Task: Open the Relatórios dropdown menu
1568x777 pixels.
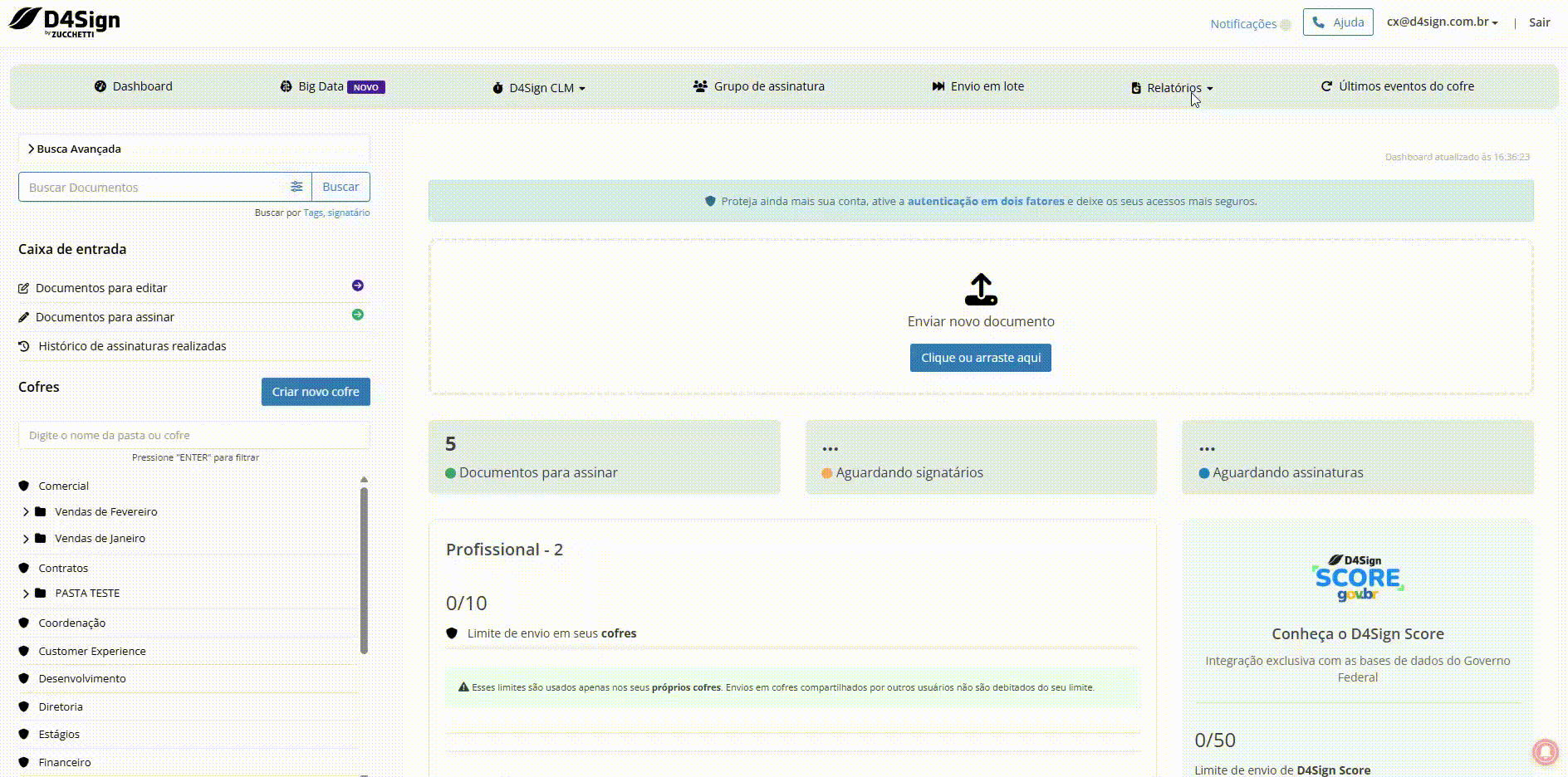Action: [1172, 87]
